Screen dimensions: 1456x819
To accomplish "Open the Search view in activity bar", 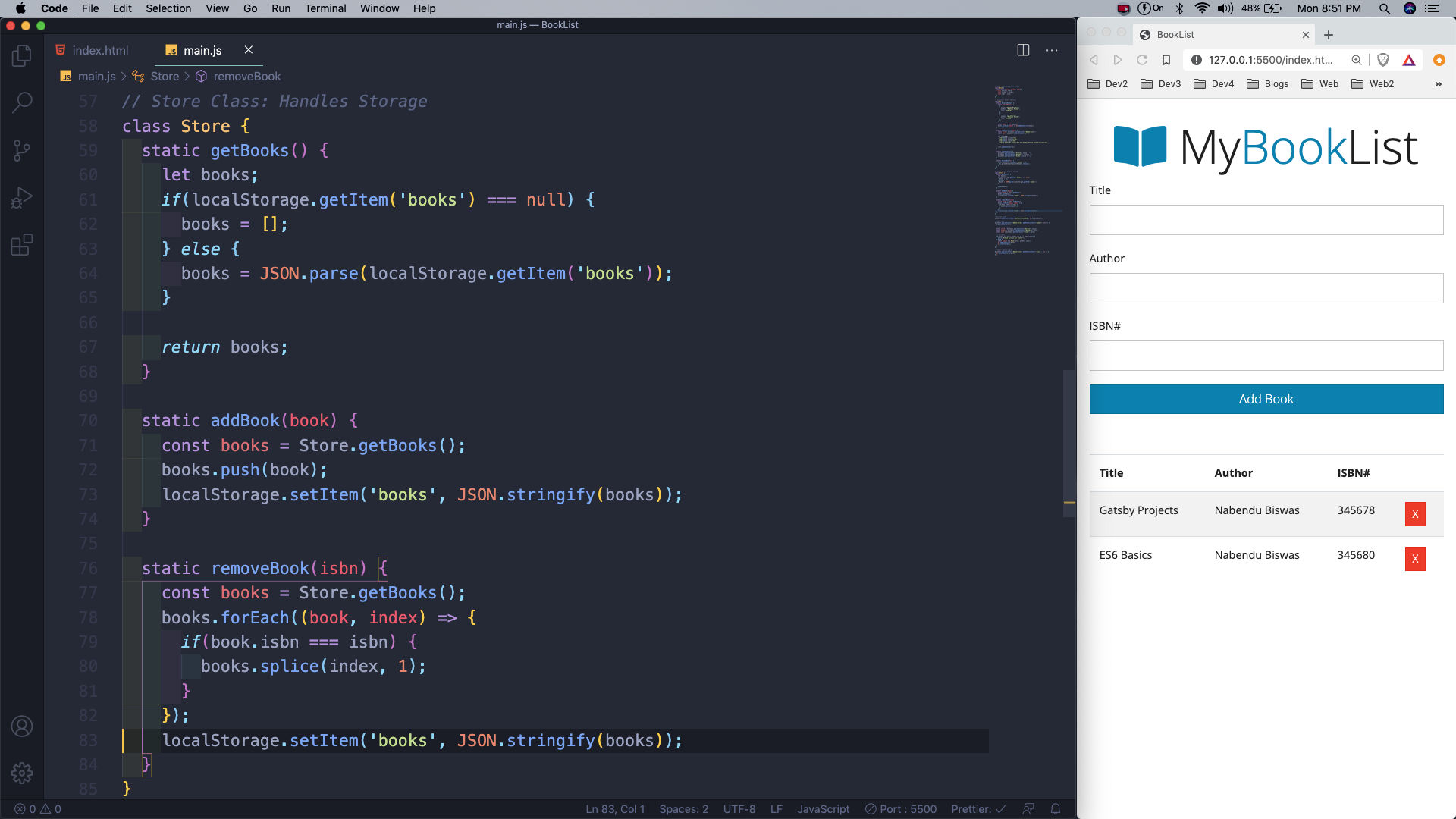I will click(x=22, y=102).
